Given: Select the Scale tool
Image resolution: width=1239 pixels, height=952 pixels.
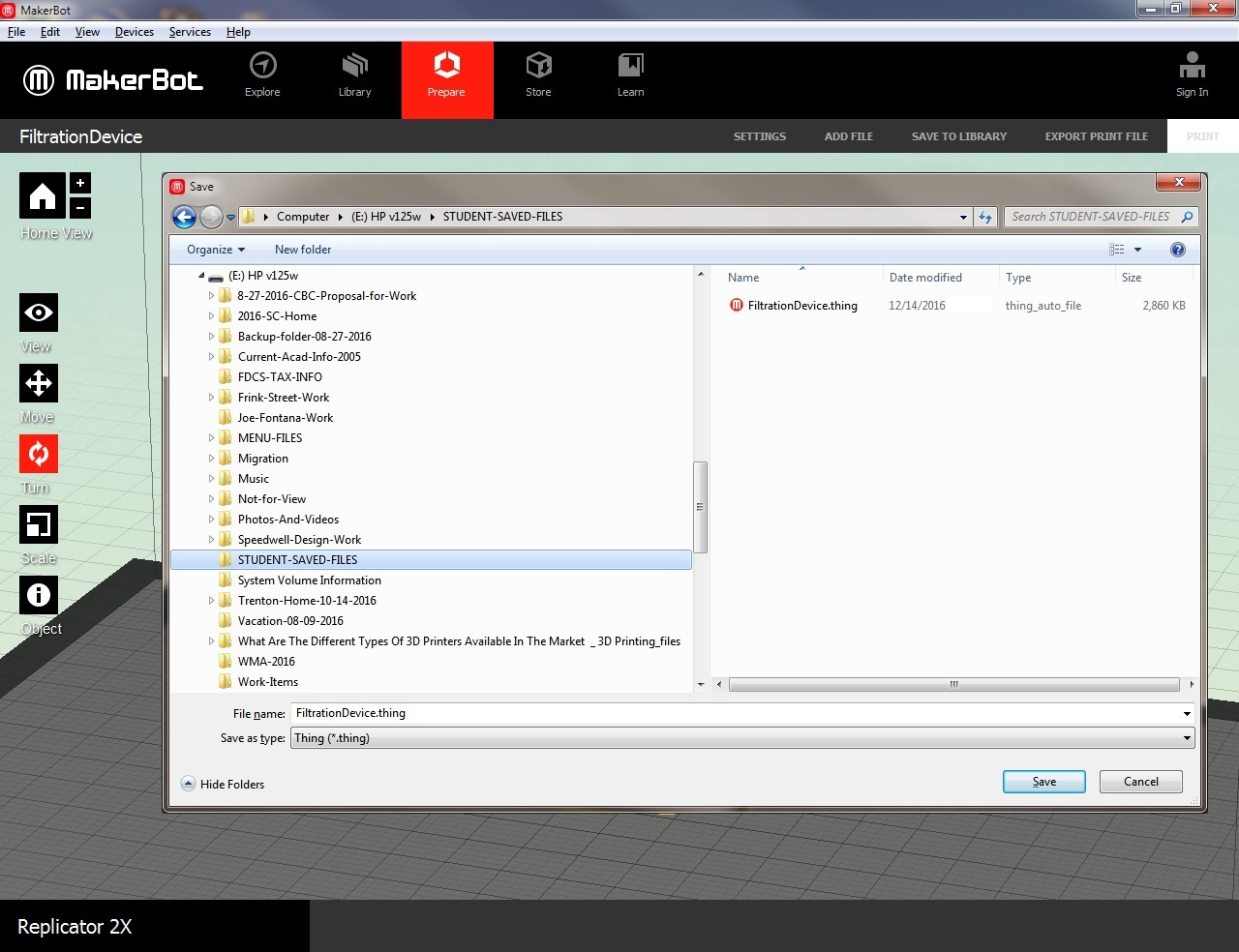Looking at the screenshot, I should 39,524.
